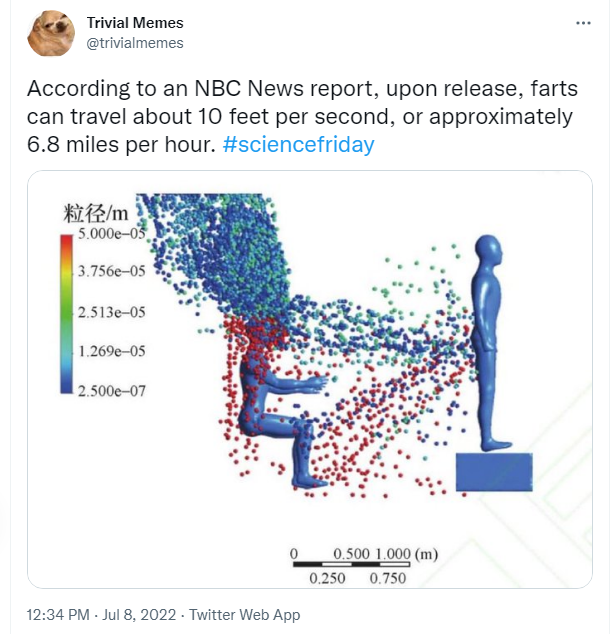Click the rainbow color scale bar in the legend
Viewport: 610px width, 634px height.
pyautogui.click(x=67, y=313)
